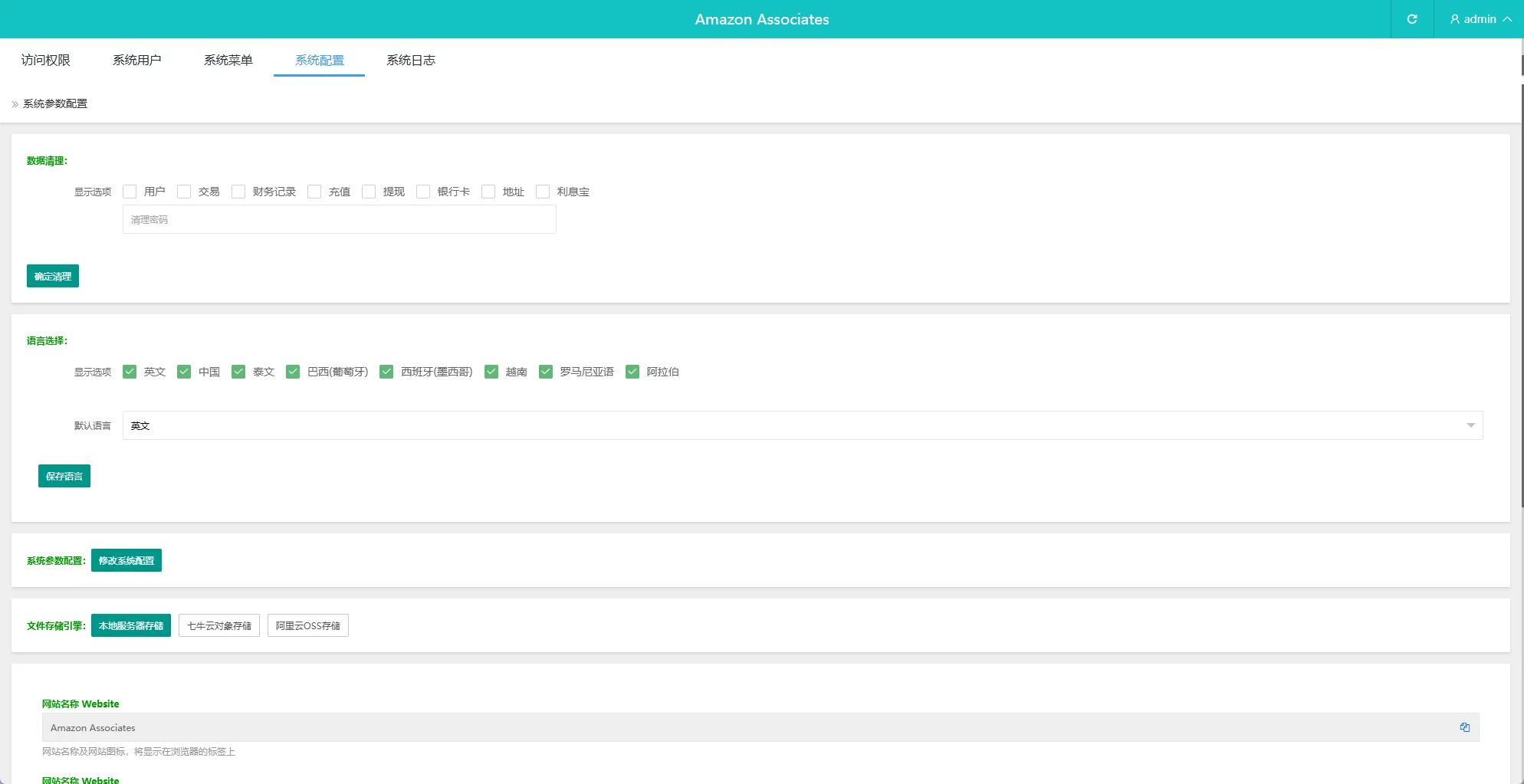
Task: Choose 阿里云OSS存储 storage option
Action: 308,625
